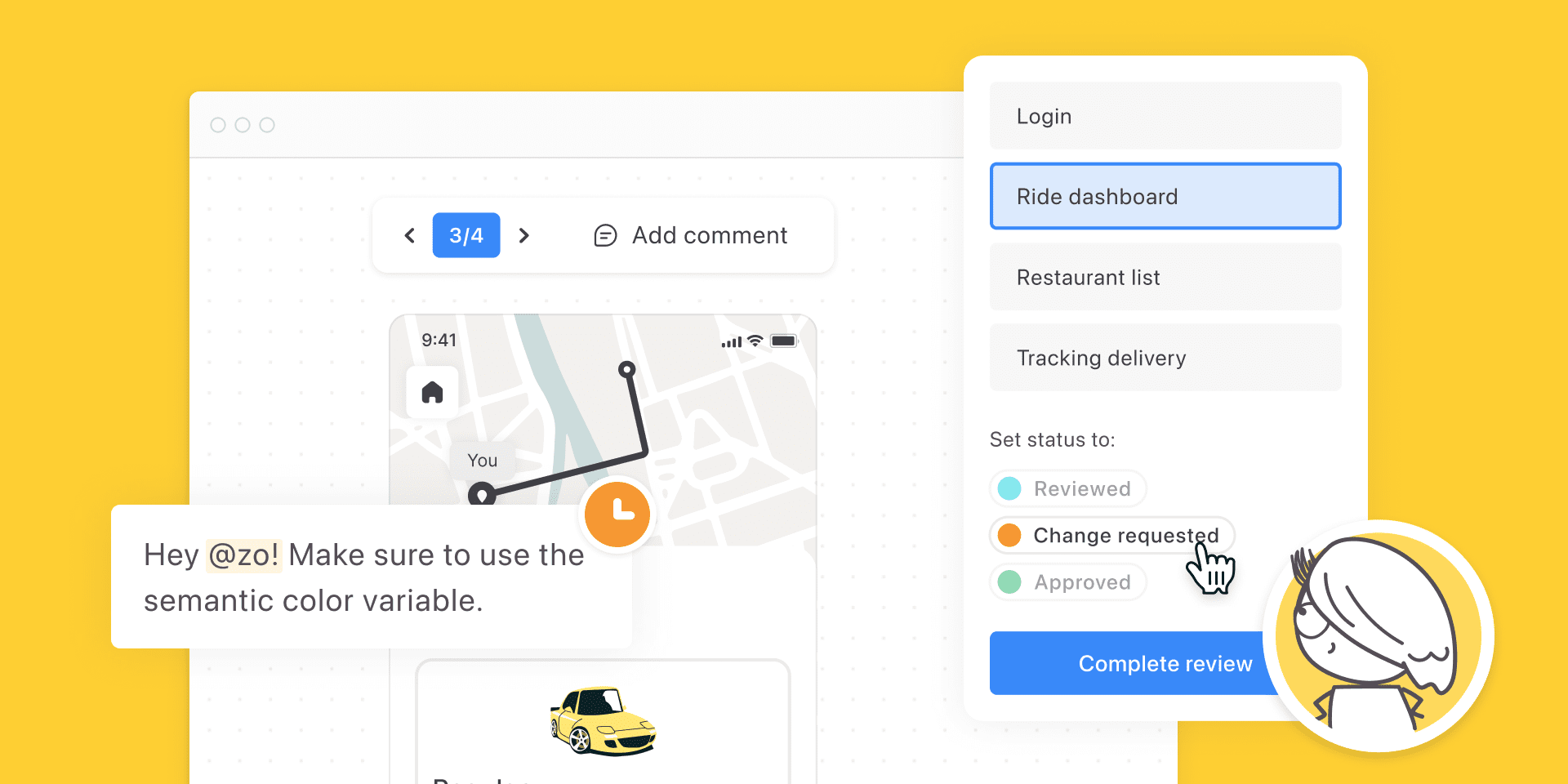Click the @zo mention in the comment
Image resolution: width=1568 pixels, height=784 pixels.
coord(243,555)
